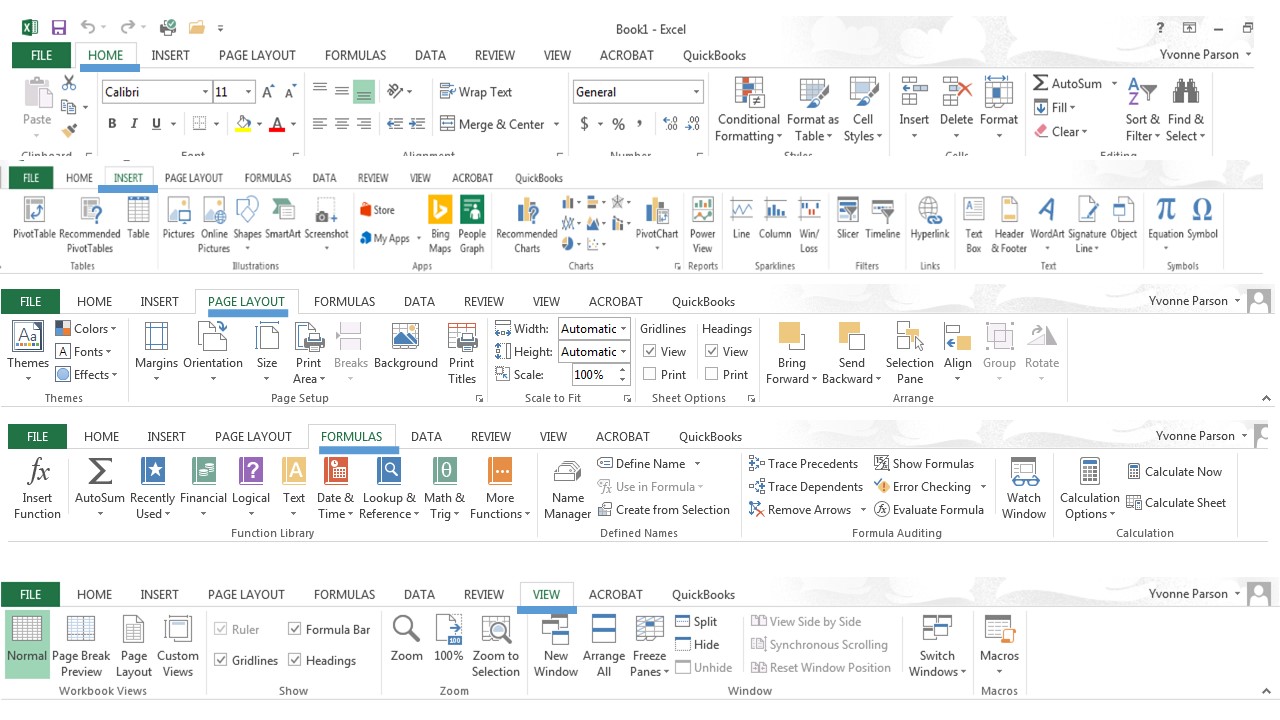Apply Italic formatting with the I icon

(x=134, y=124)
